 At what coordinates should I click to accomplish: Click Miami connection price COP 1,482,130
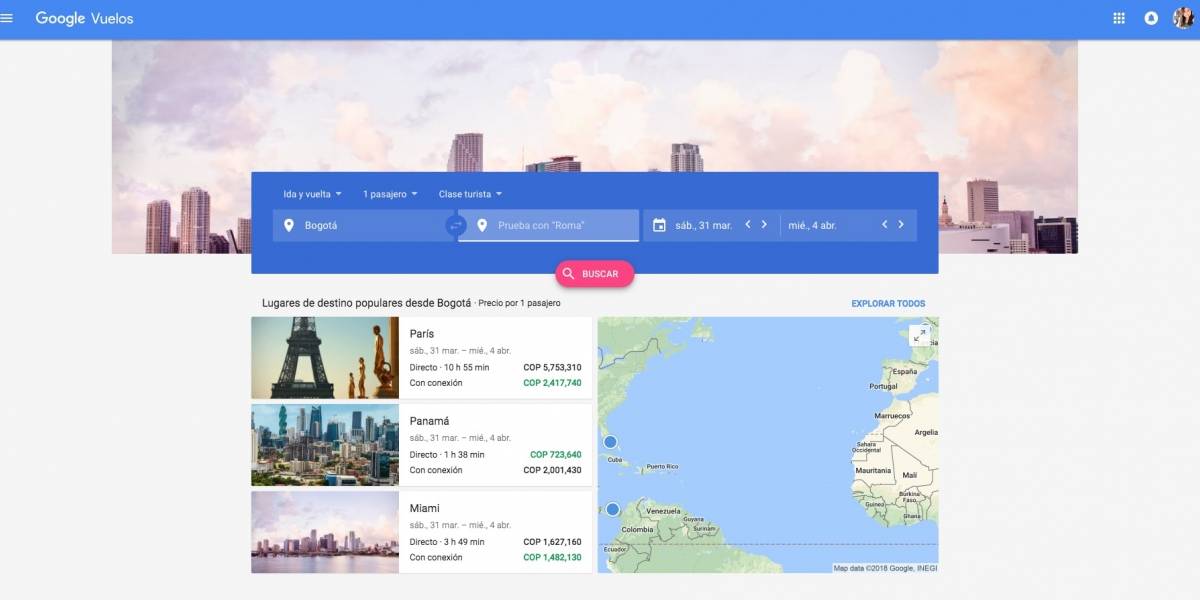[x=552, y=557]
